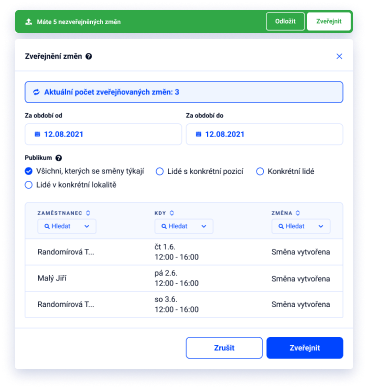Click the upload icon in the green banner
This screenshot has height=389, width=368.
[x=29, y=22]
